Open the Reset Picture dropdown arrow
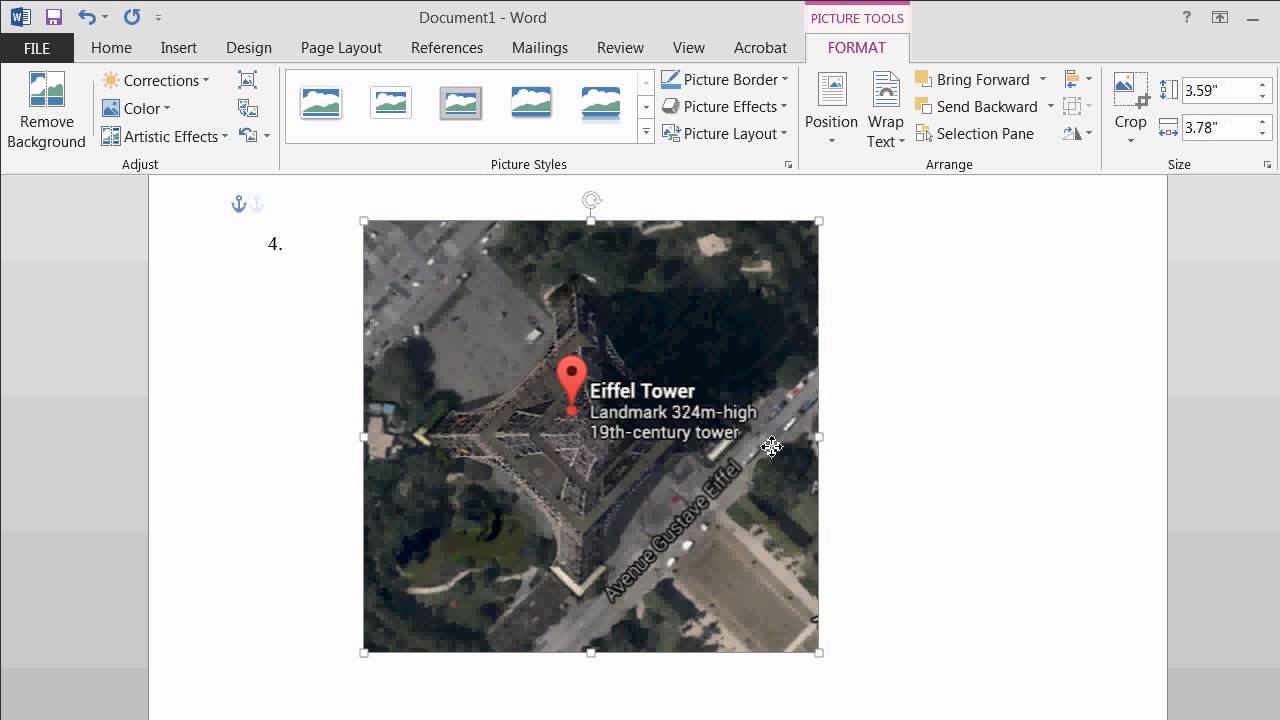The height and width of the screenshot is (720, 1280). [267, 136]
